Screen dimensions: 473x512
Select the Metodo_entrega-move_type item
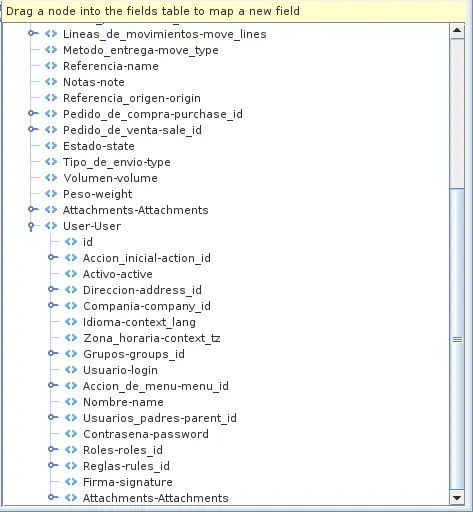coord(141,50)
